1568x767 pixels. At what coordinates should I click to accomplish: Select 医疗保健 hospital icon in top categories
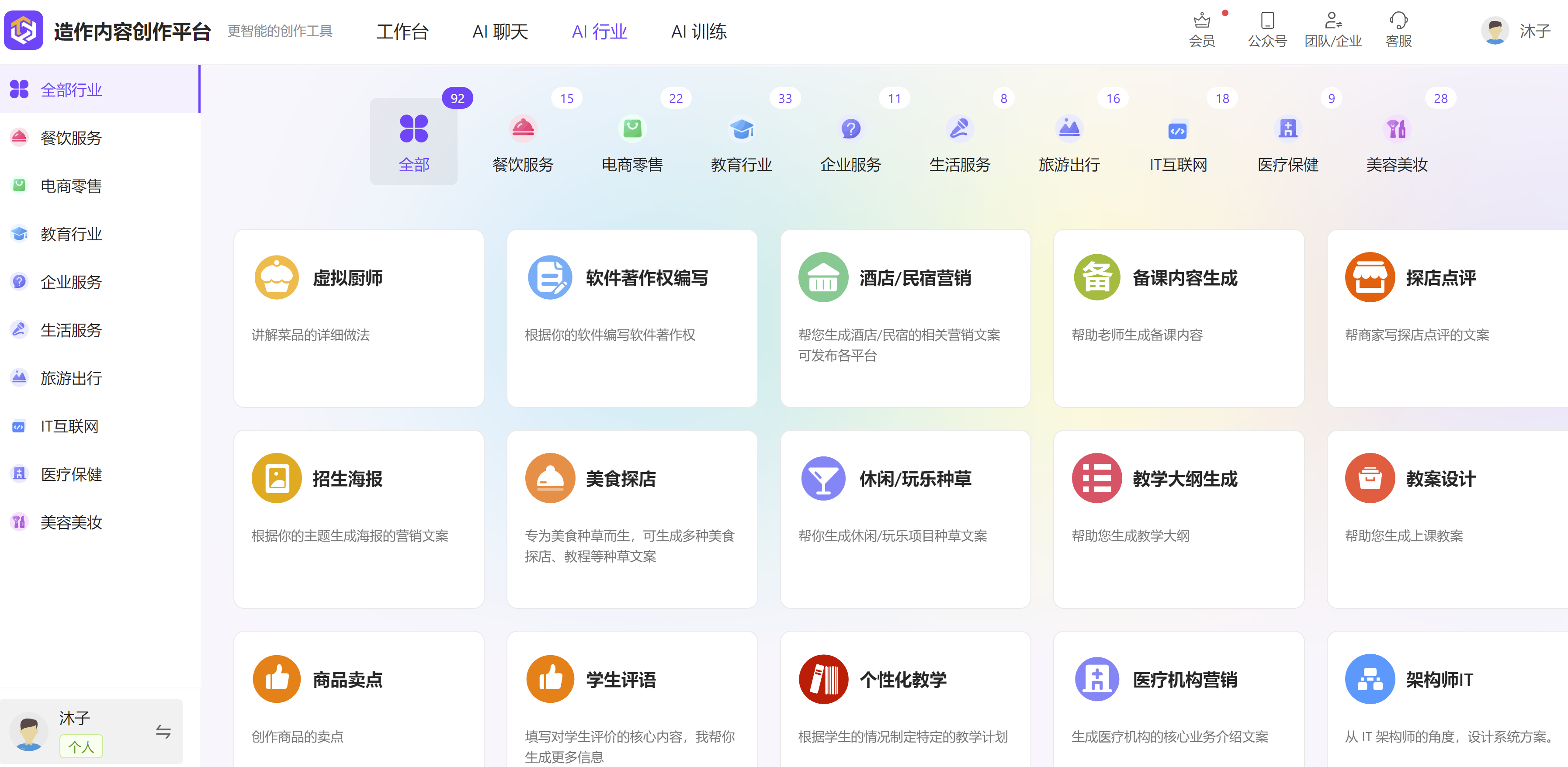click(1288, 128)
